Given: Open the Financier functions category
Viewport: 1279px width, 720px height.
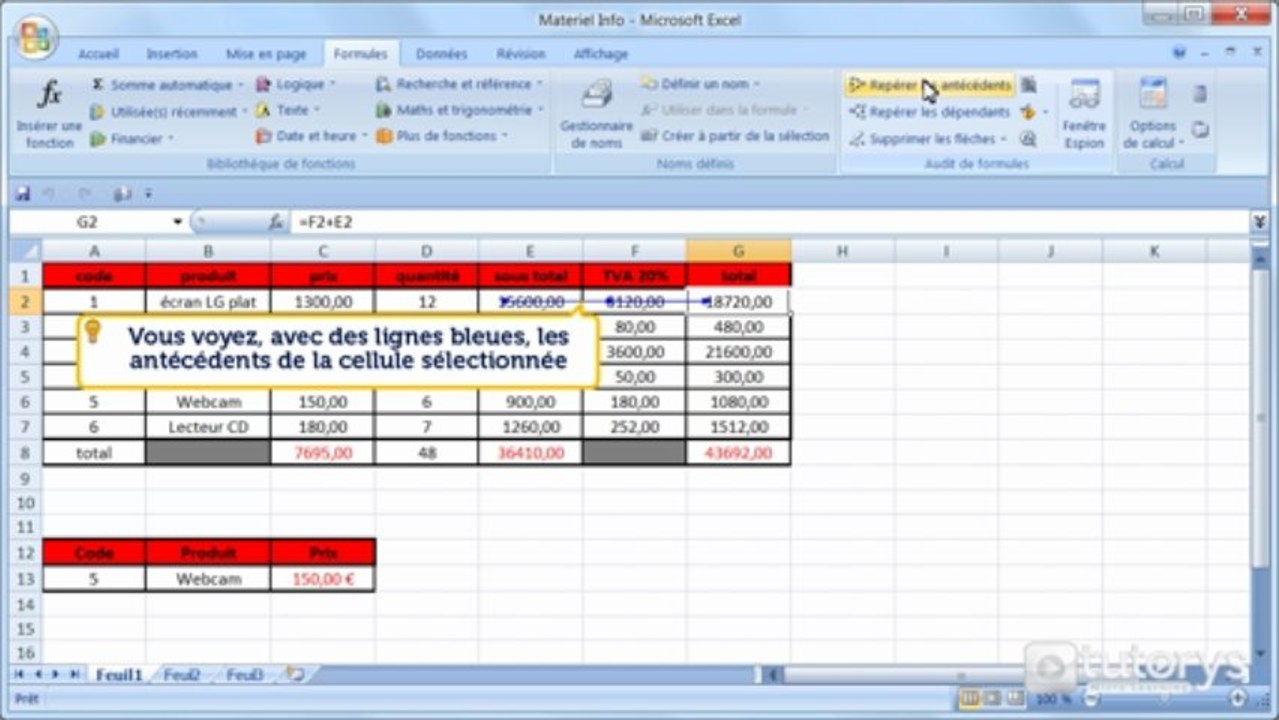Looking at the screenshot, I should (x=132, y=139).
